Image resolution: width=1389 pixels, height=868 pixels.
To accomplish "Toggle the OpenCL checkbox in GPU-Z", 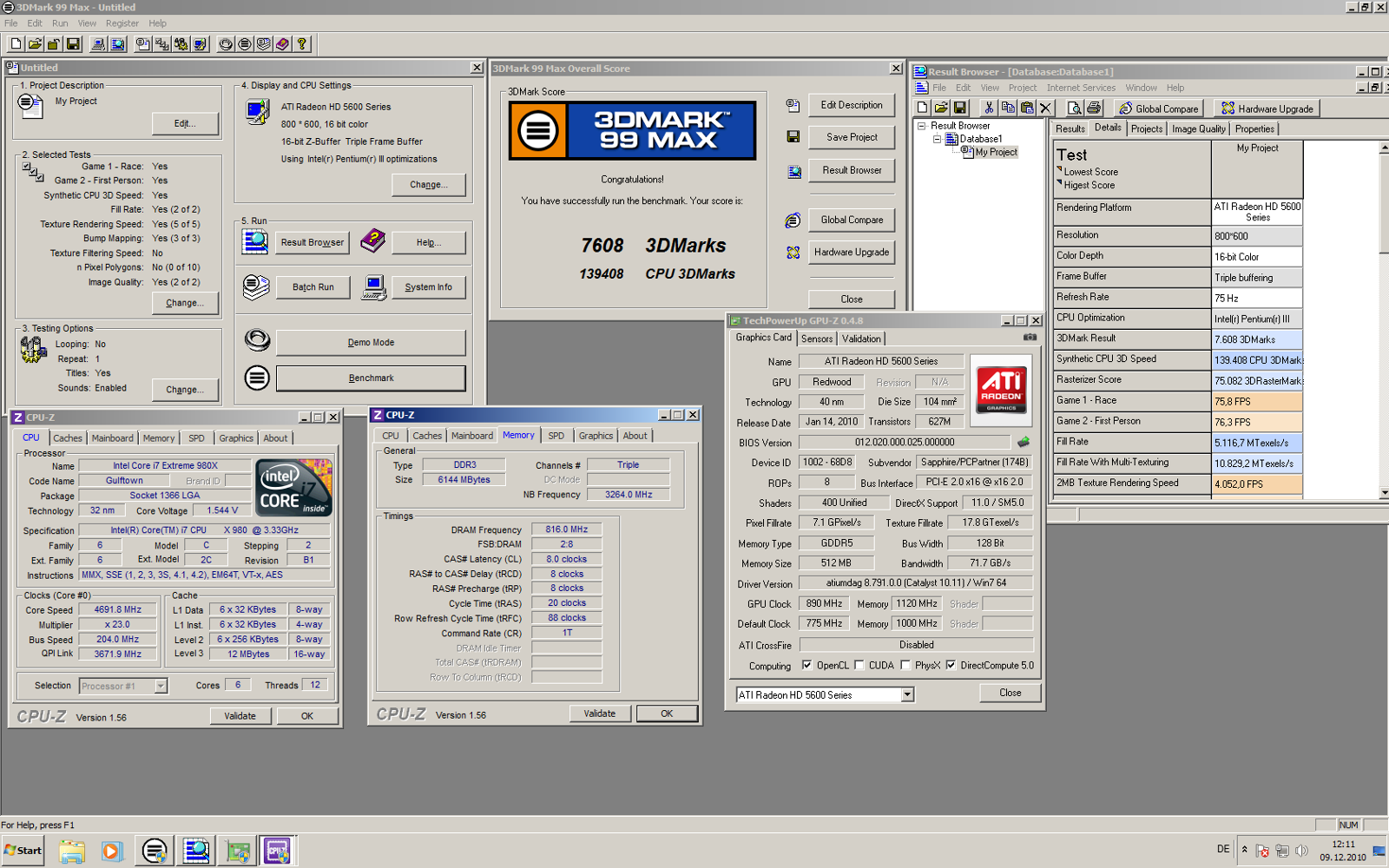I will coord(807,666).
